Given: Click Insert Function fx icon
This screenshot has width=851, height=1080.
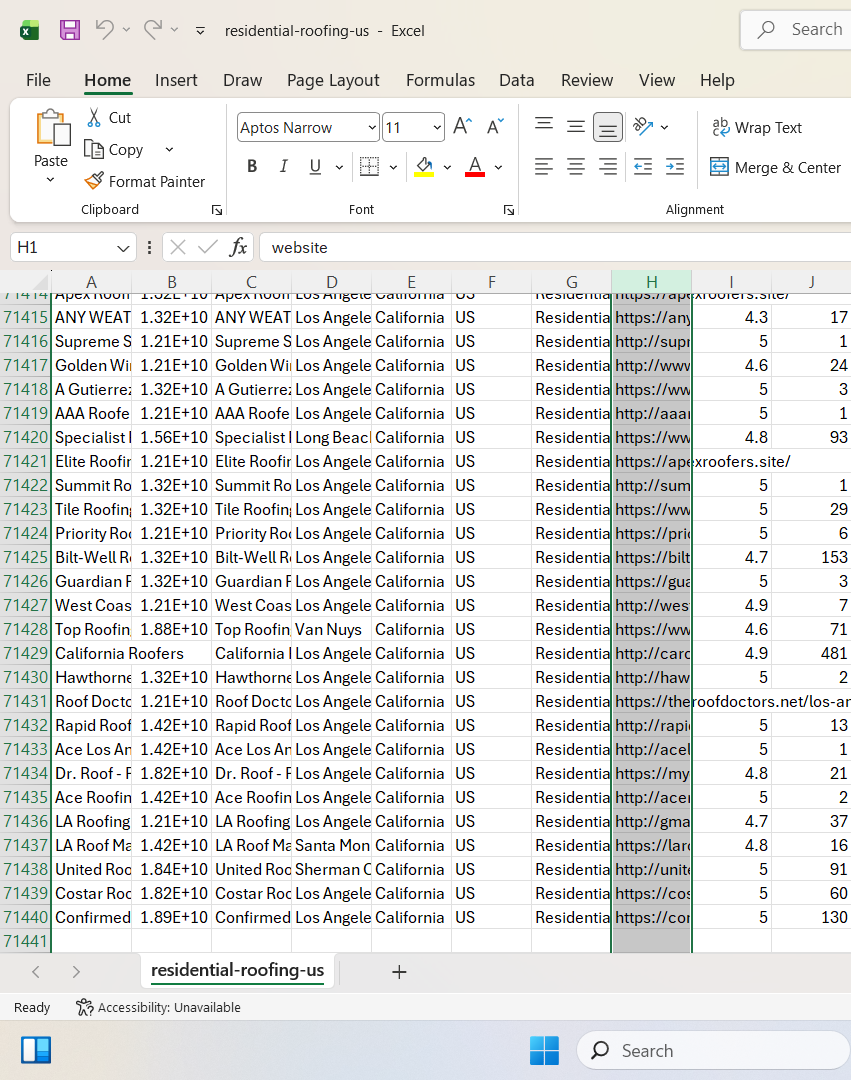Looking at the screenshot, I should (x=238, y=247).
